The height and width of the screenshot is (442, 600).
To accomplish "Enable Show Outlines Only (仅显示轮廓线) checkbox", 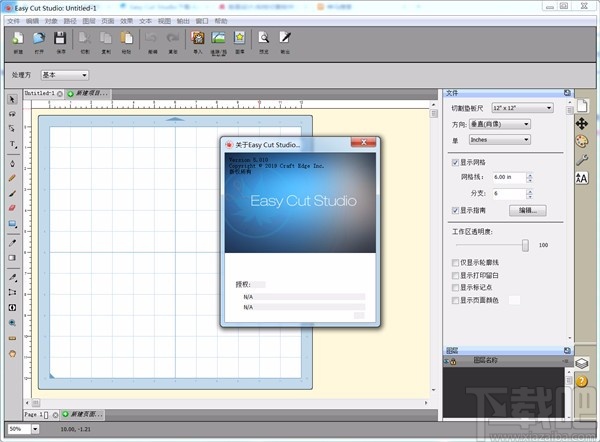I will pyautogui.click(x=455, y=263).
